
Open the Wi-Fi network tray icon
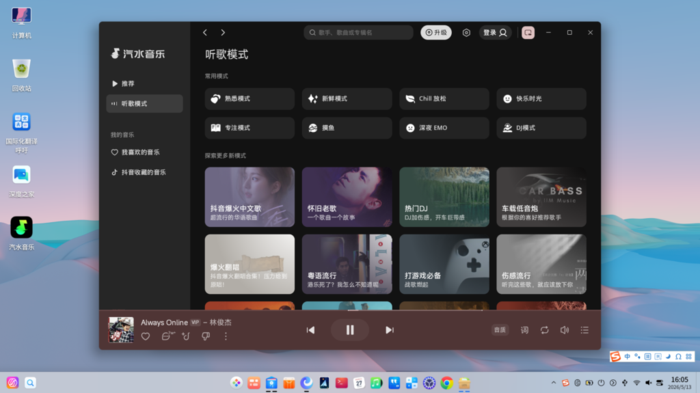pos(637,383)
